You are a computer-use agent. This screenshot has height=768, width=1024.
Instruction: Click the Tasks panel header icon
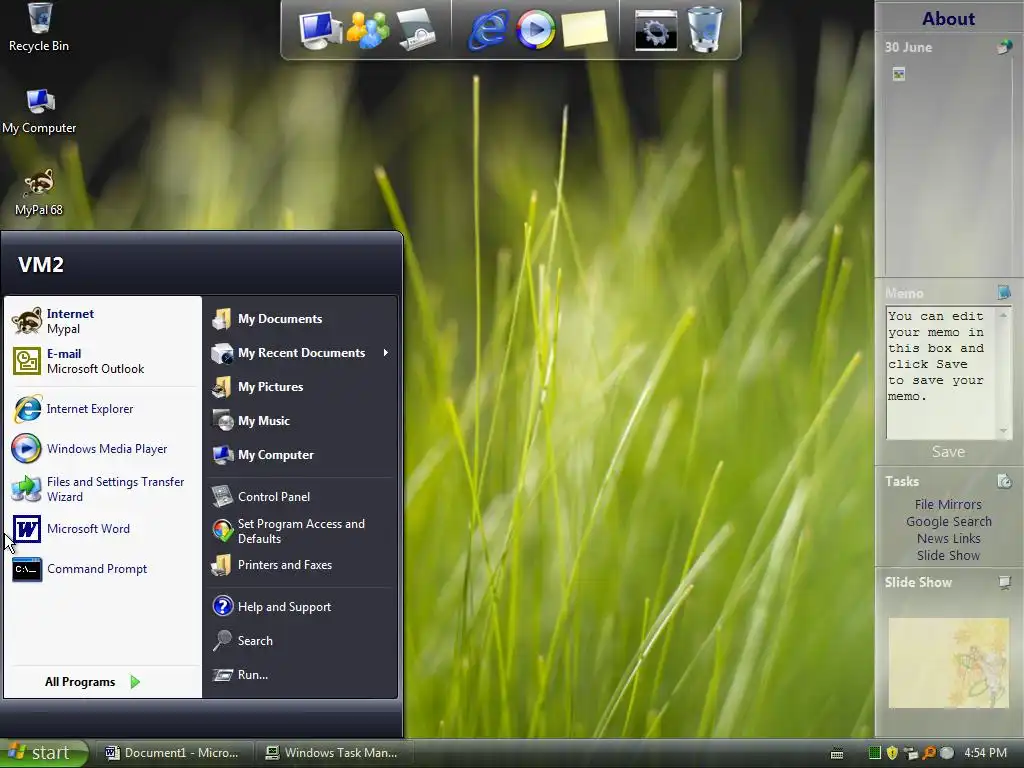(x=1004, y=481)
